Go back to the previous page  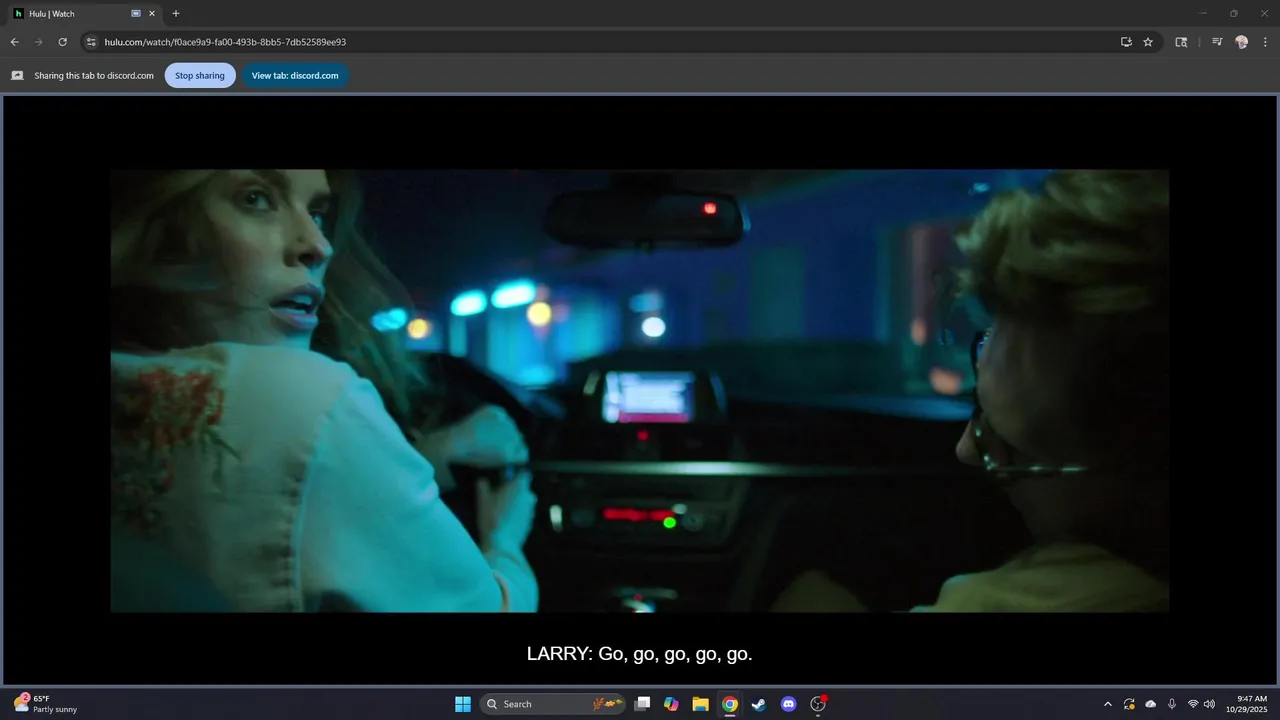[x=14, y=42]
